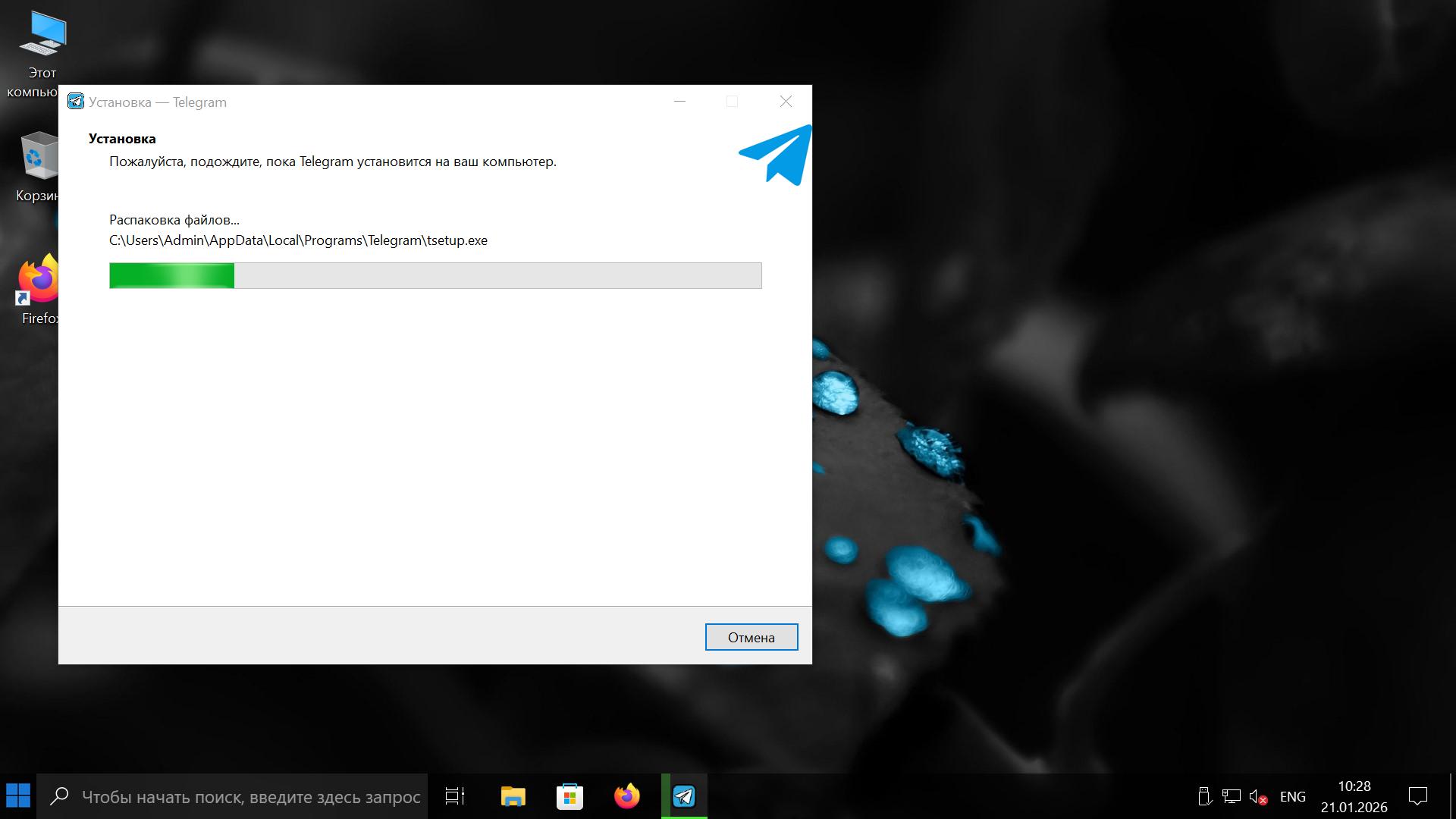Image resolution: width=1456 pixels, height=819 pixels.
Task: Click the Отмена button in installer
Action: pyautogui.click(x=751, y=637)
